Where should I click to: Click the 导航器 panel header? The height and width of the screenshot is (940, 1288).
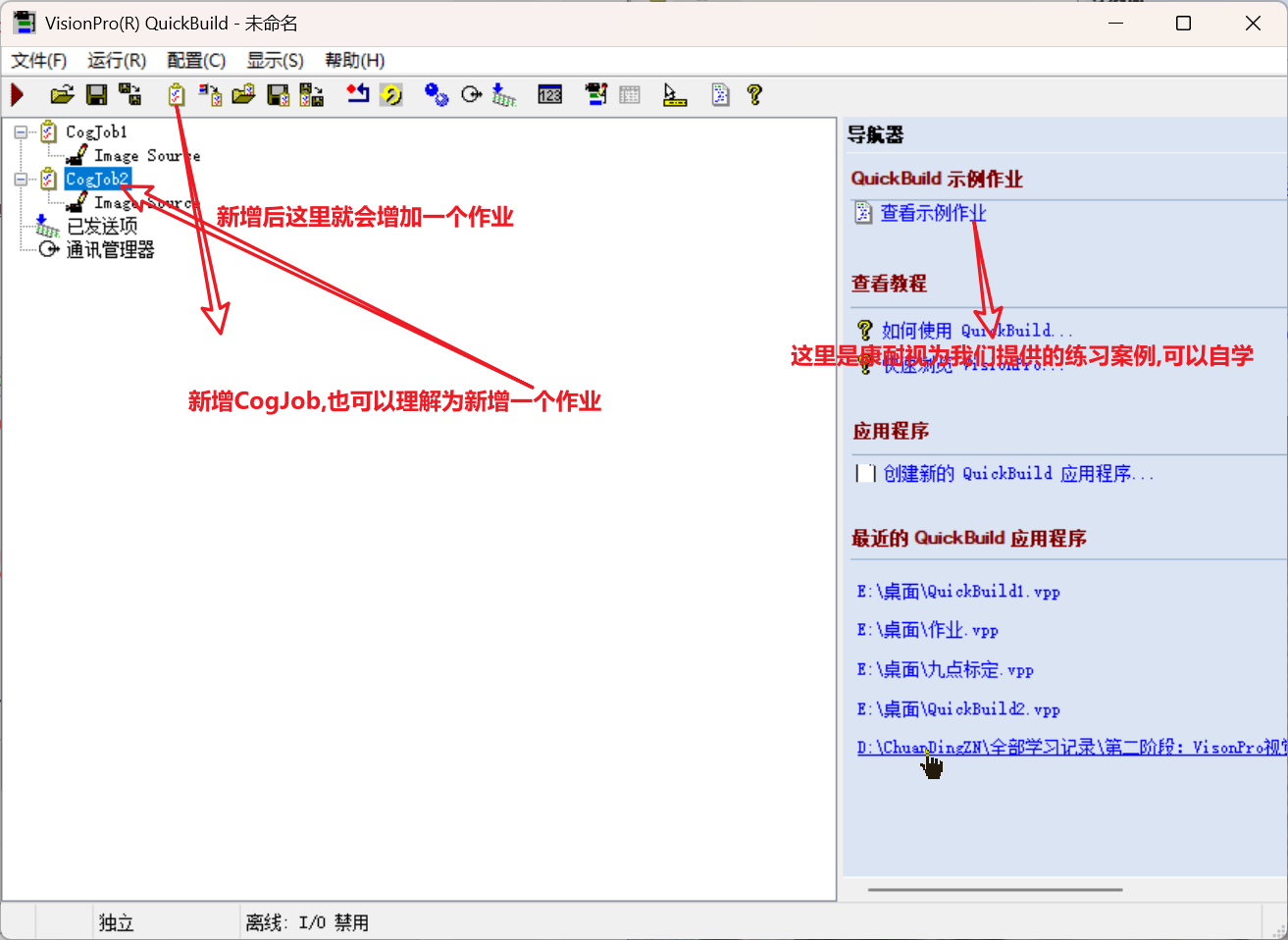[876, 135]
